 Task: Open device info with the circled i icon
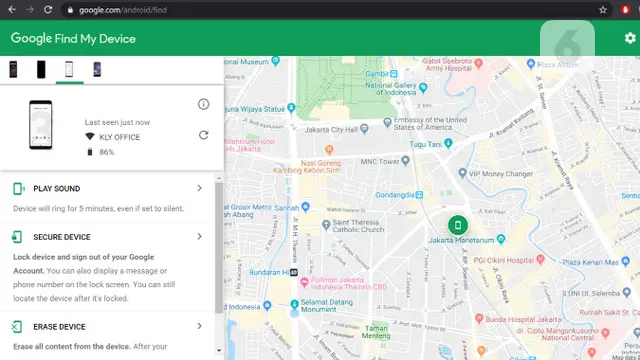[x=204, y=104]
